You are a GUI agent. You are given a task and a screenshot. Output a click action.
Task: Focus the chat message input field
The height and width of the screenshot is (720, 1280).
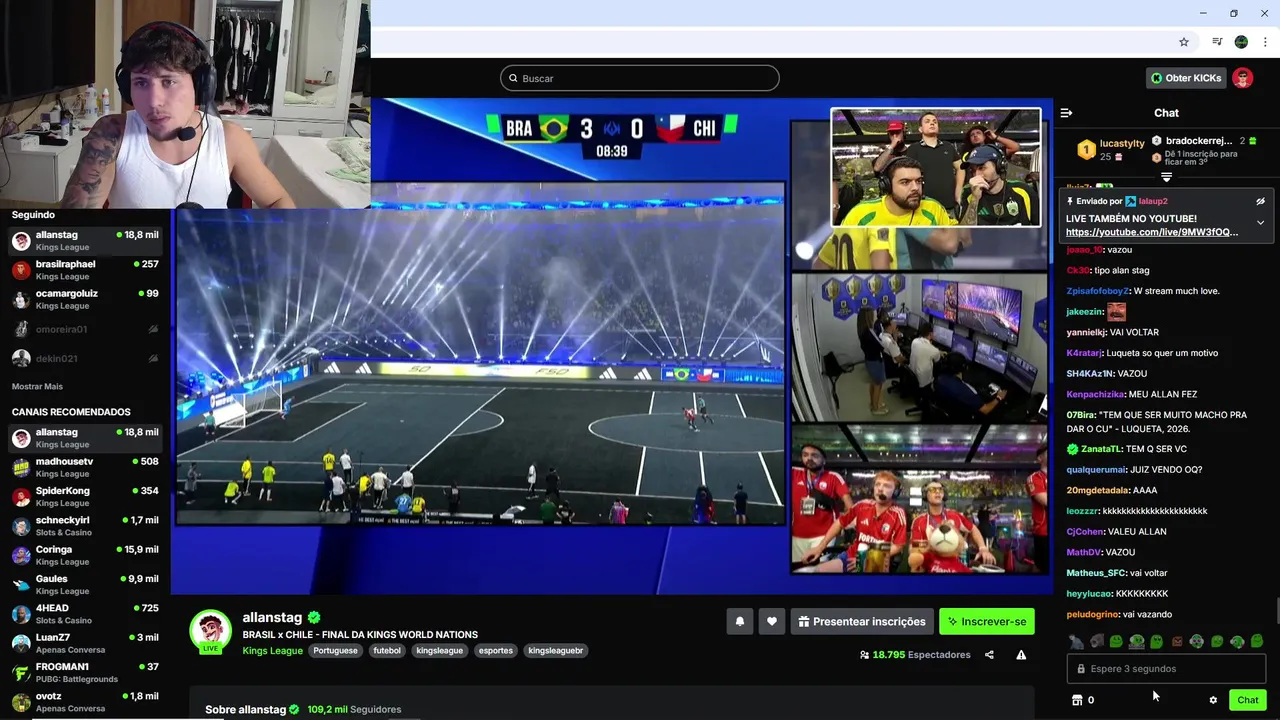1166,669
